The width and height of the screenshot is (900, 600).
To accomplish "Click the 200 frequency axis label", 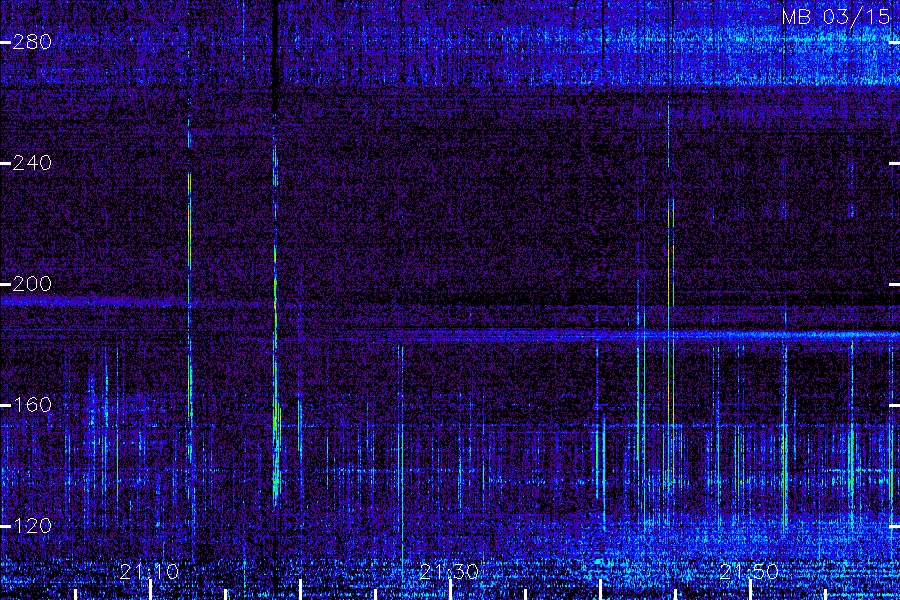I will click(x=32, y=284).
